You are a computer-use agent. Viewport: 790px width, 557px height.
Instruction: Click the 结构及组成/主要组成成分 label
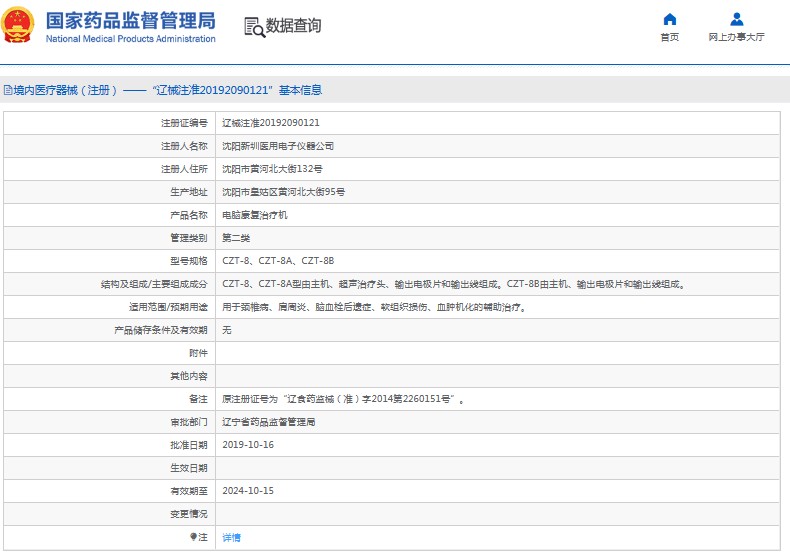pyautogui.click(x=154, y=284)
